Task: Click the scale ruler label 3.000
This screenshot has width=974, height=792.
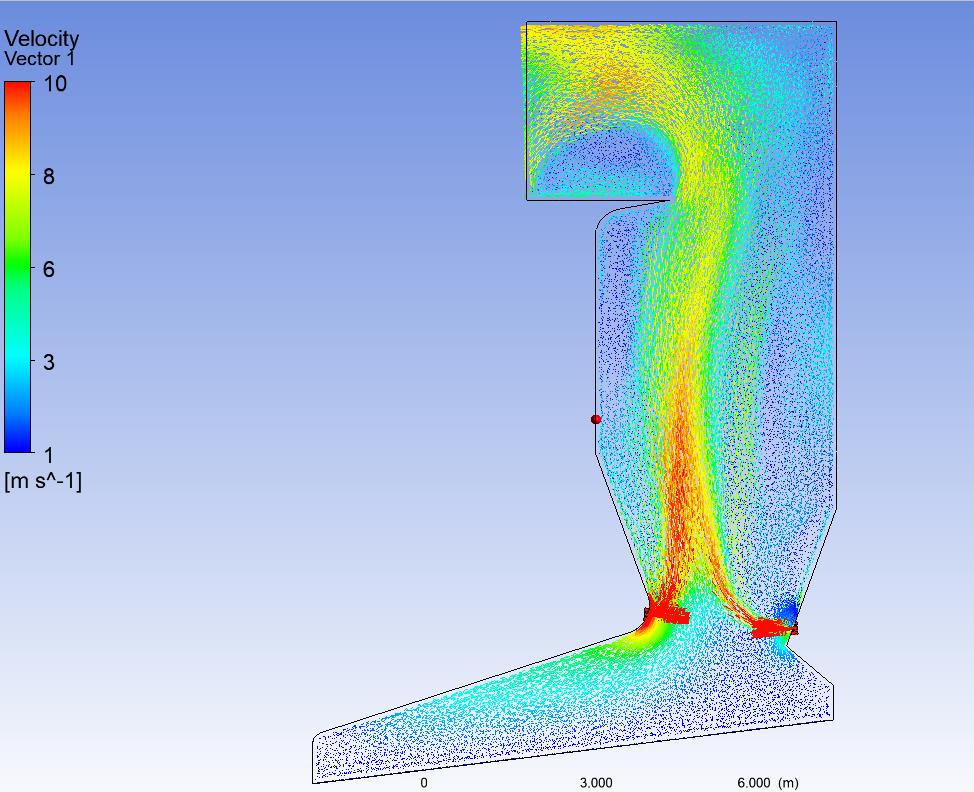Action: tap(596, 783)
